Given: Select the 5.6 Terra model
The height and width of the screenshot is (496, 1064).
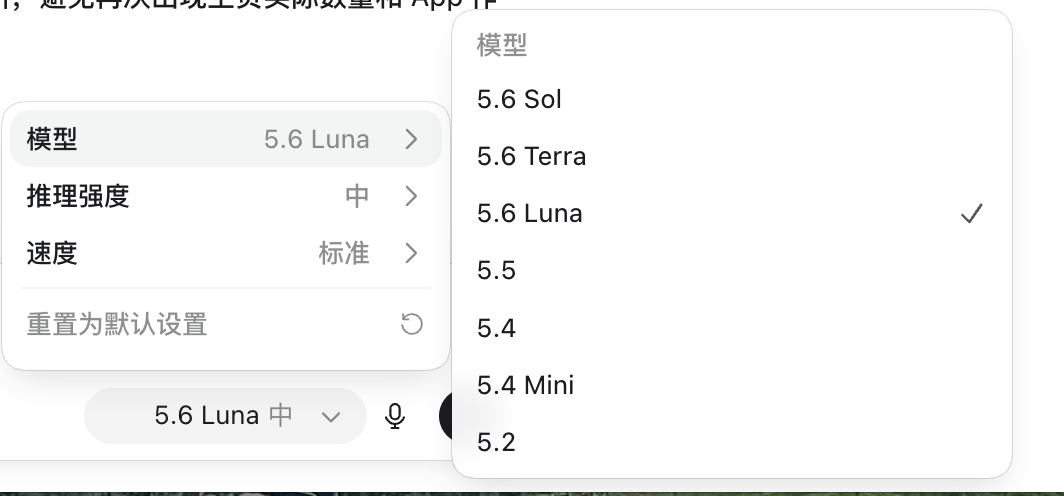Looking at the screenshot, I should pyautogui.click(x=732, y=157).
